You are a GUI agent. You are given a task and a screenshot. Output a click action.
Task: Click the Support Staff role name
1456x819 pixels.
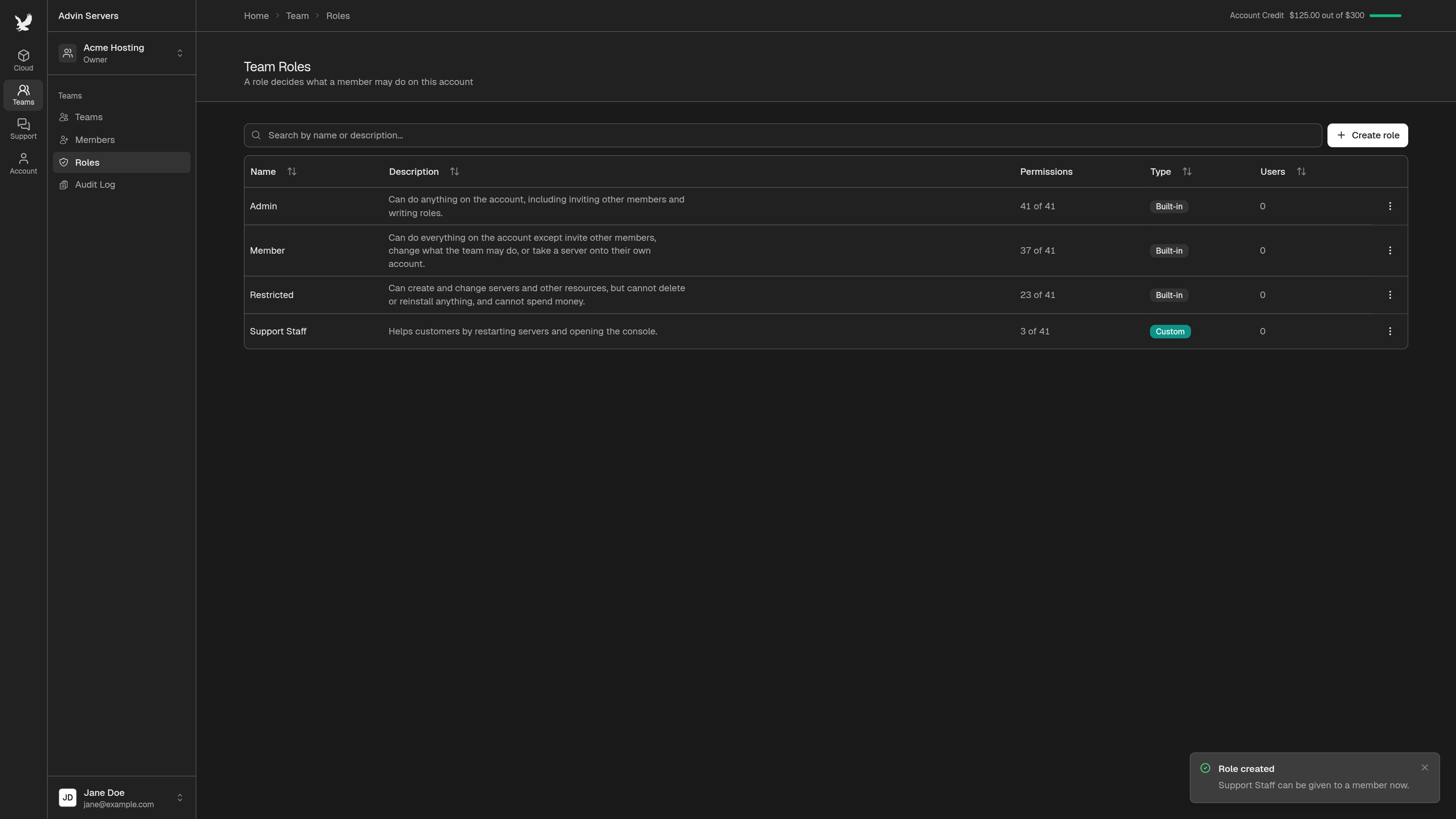[278, 331]
